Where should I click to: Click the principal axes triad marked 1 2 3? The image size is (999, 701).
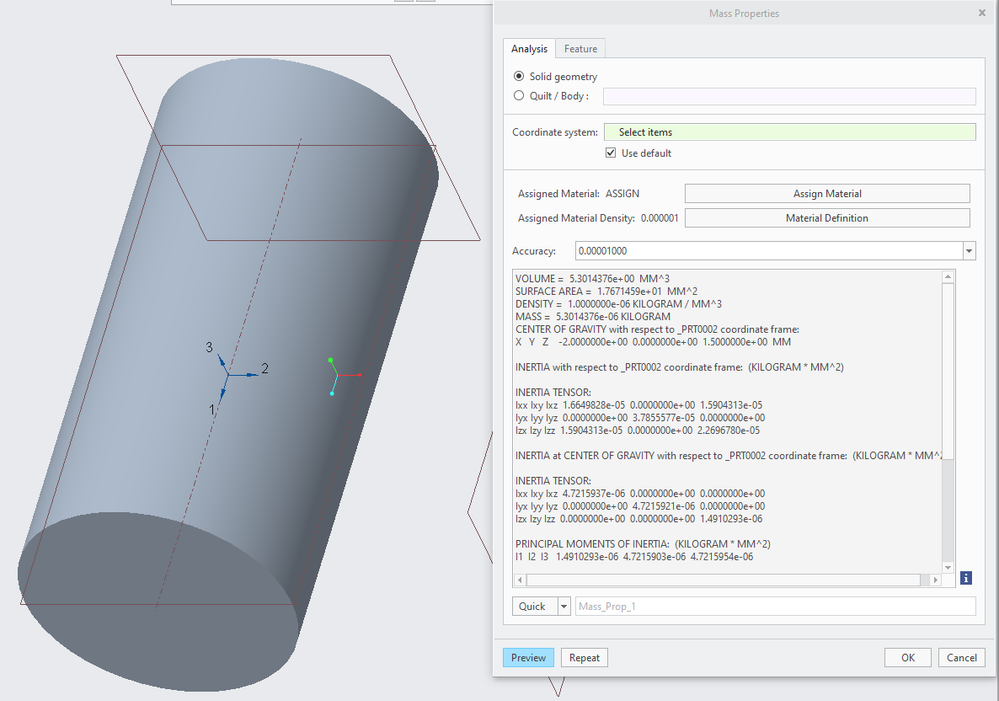pos(227,374)
